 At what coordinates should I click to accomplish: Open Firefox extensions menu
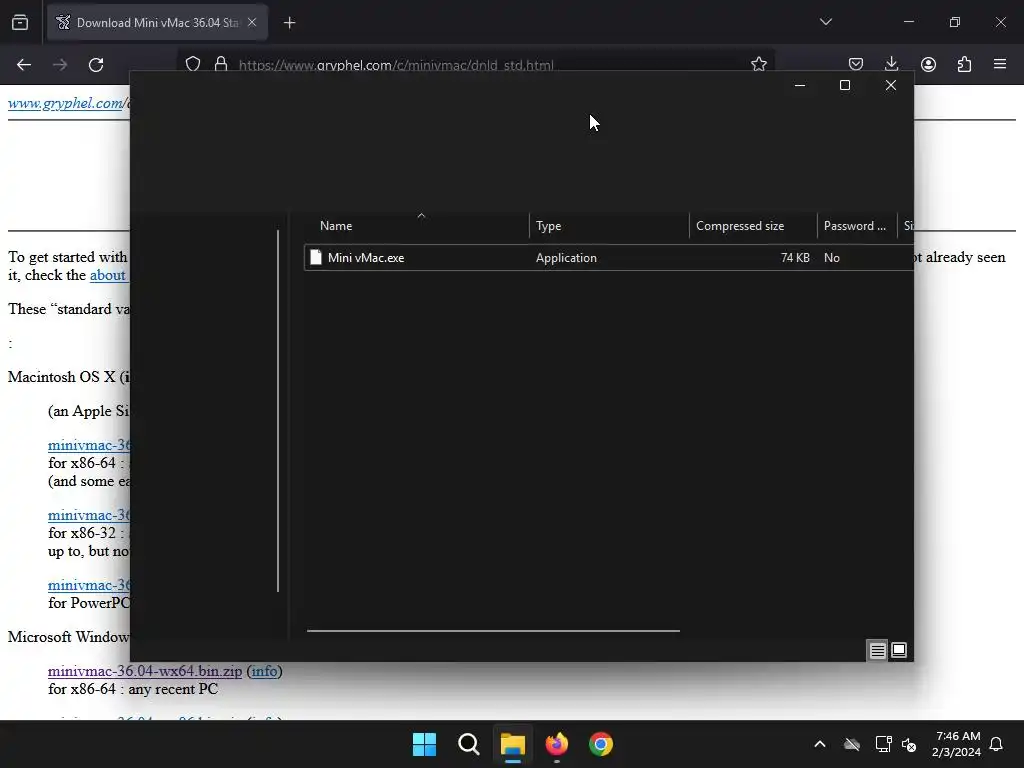[x=964, y=64]
